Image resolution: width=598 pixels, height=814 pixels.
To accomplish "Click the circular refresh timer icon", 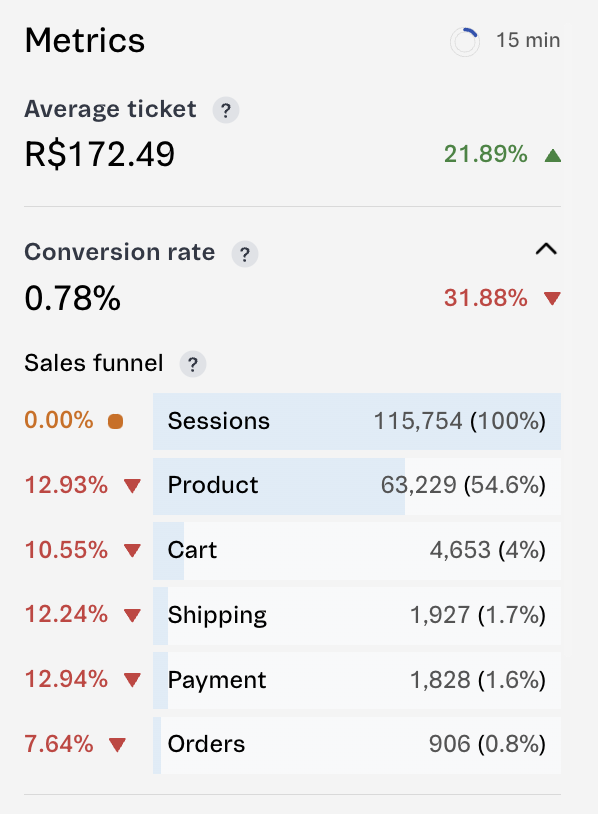I will [x=465, y=42].
